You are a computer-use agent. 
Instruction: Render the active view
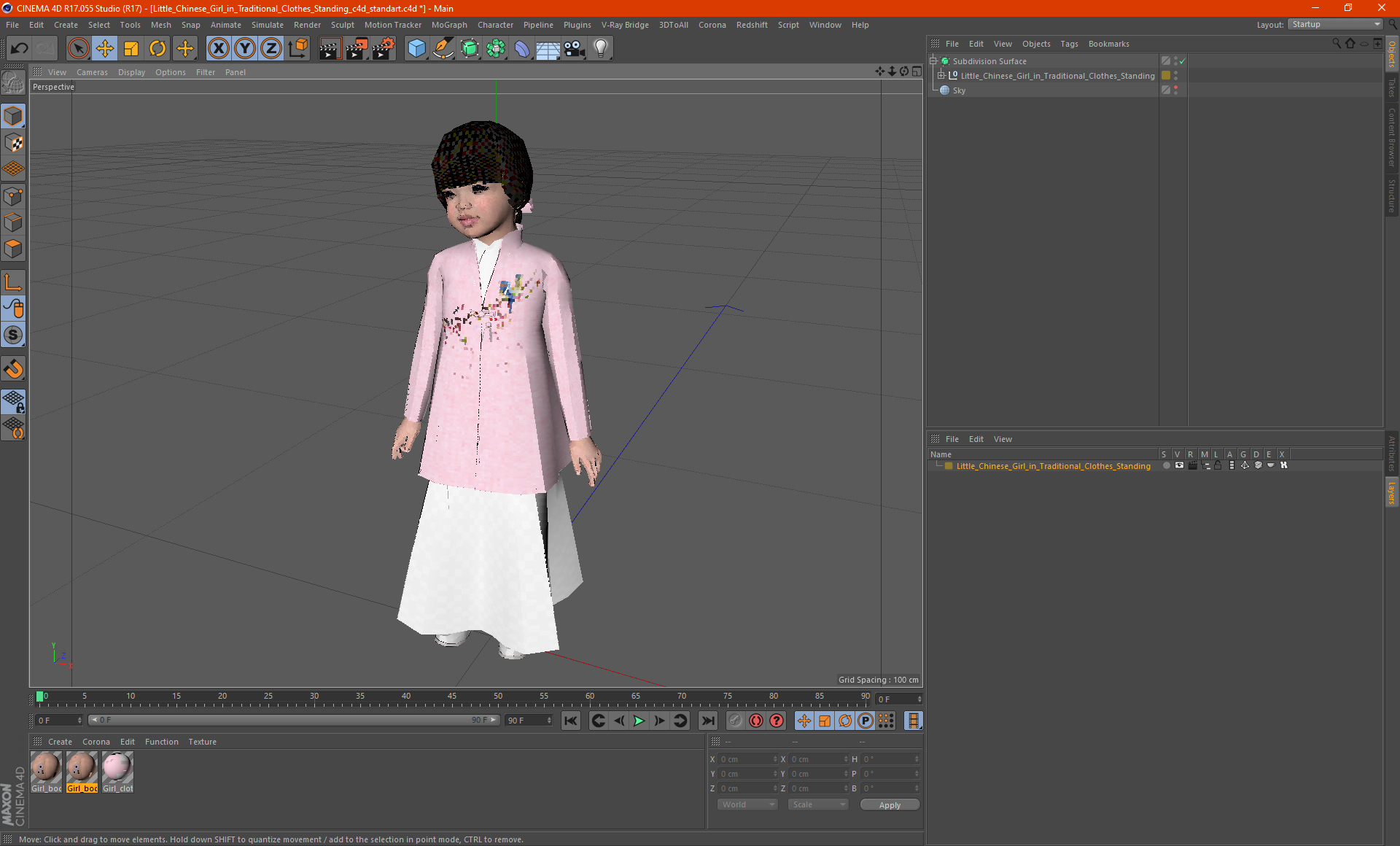click(x=330, y=49)
